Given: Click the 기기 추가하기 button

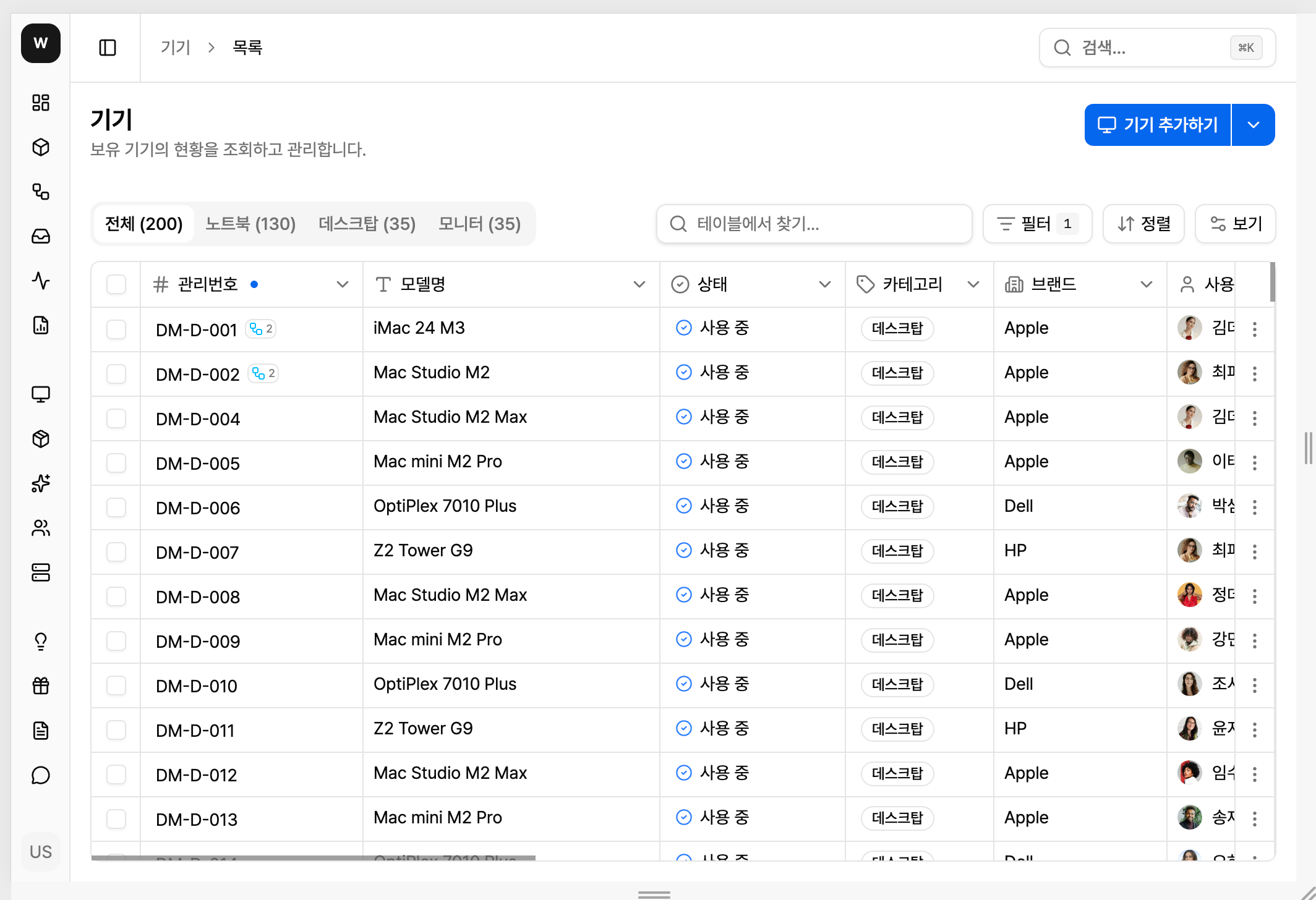Looking at the screenshot, I should click(1158, 125).
